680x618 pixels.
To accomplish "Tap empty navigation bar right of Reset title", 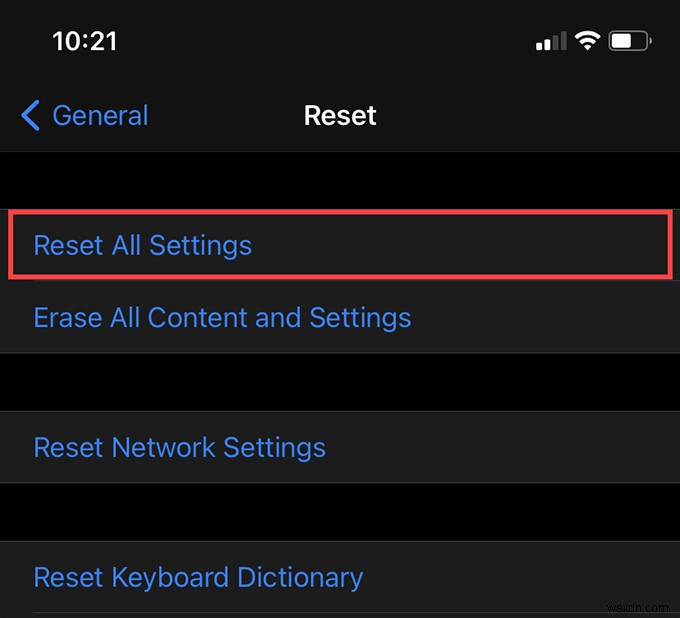I will 520,115.
